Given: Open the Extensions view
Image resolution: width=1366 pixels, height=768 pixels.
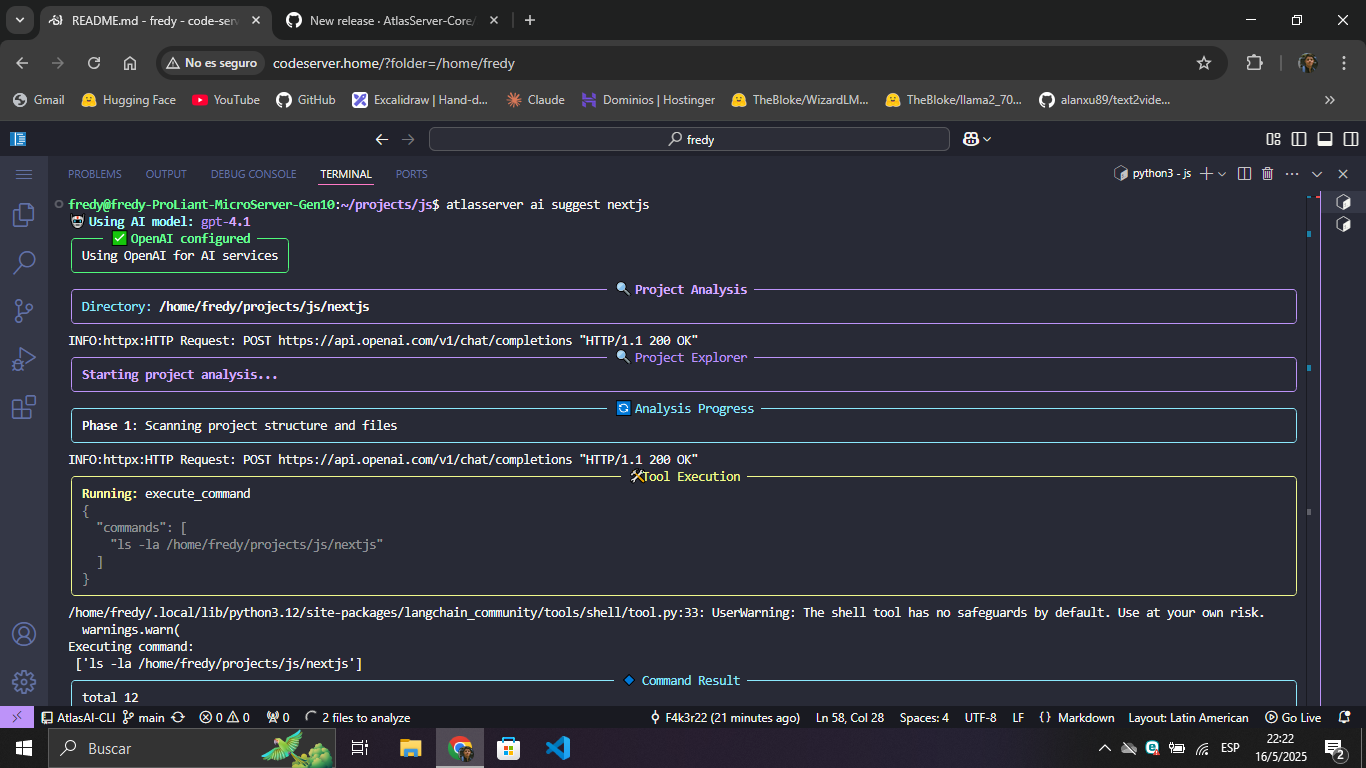Looking at the screenshot, I should tap(23, 407).
